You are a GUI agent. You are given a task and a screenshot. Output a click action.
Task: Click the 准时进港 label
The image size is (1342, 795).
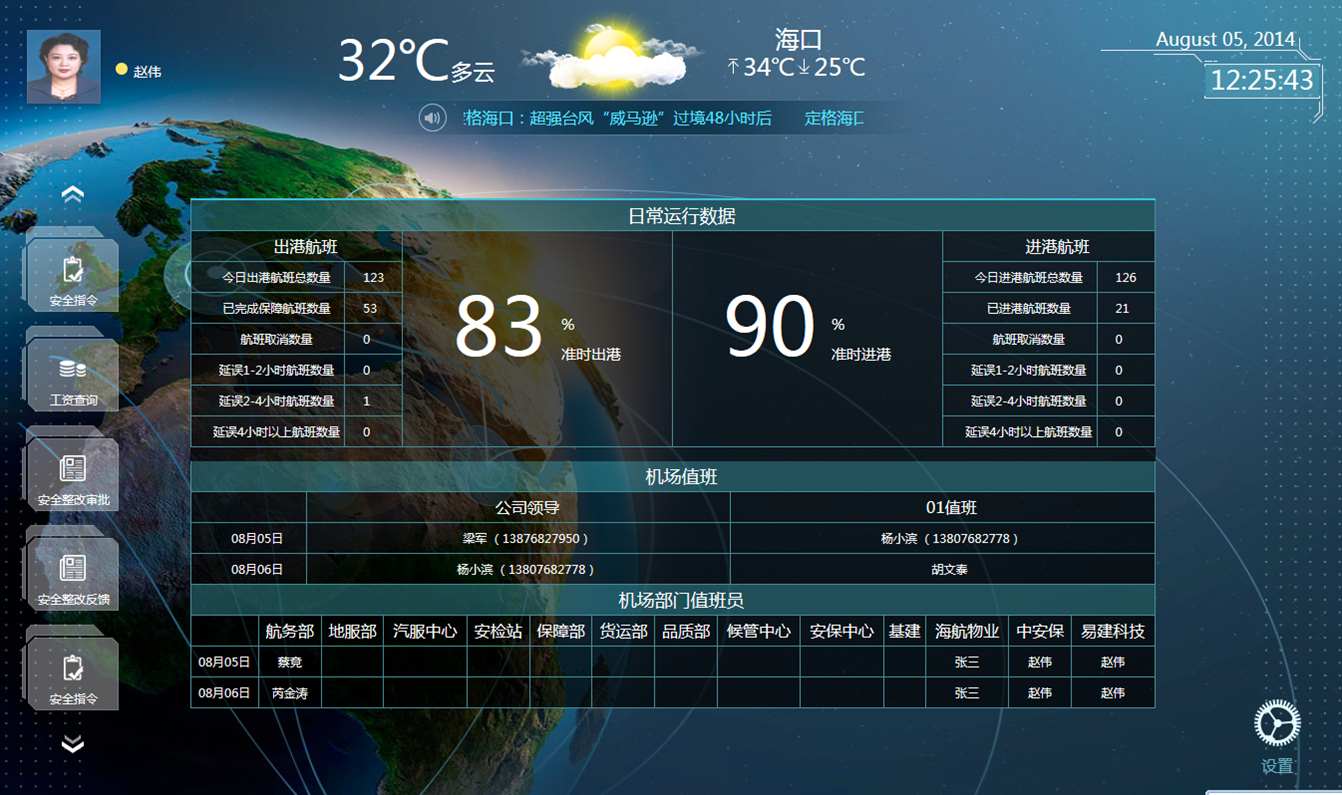pos(861,354)
